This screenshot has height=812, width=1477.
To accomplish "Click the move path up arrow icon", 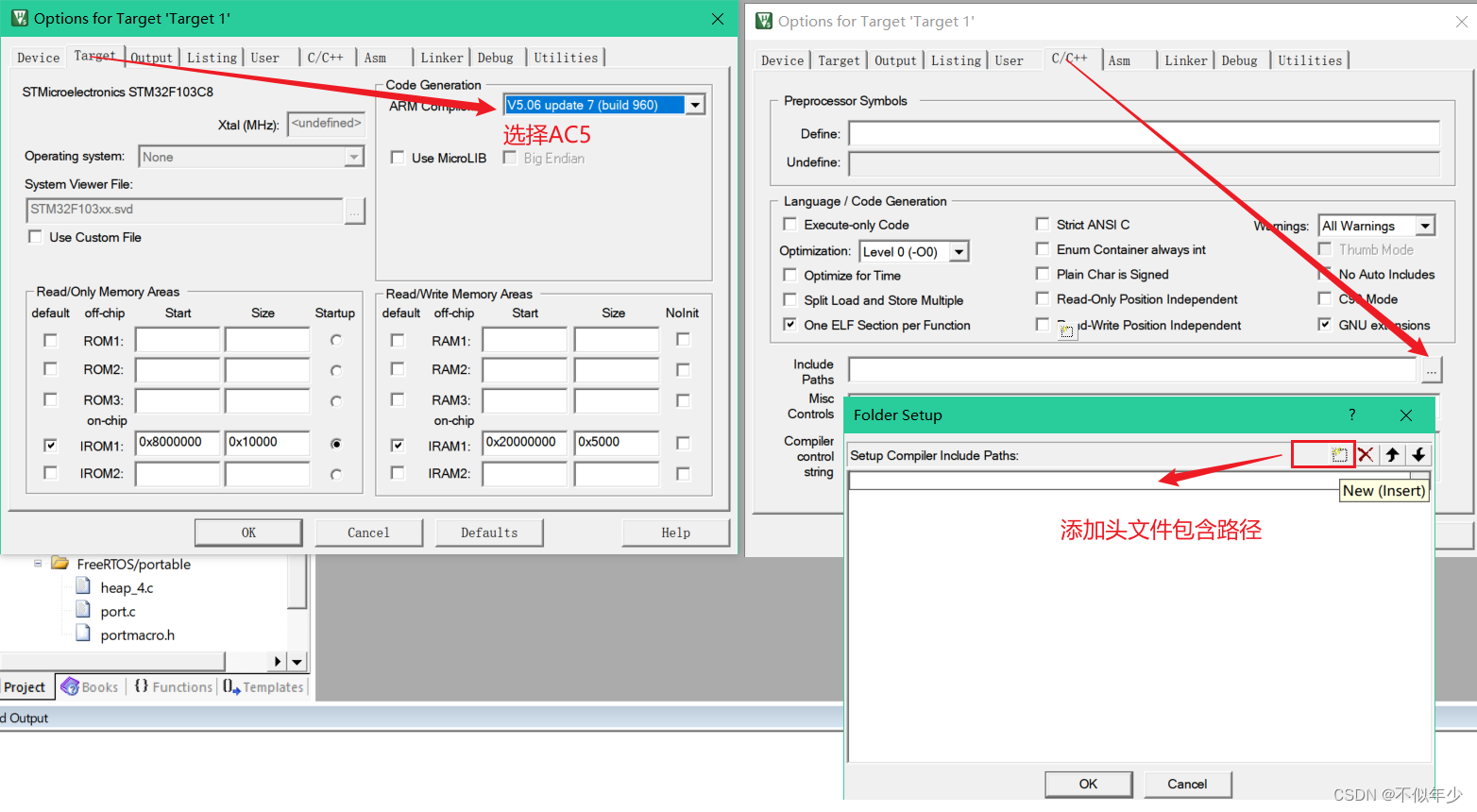I will coord(1391,454).
